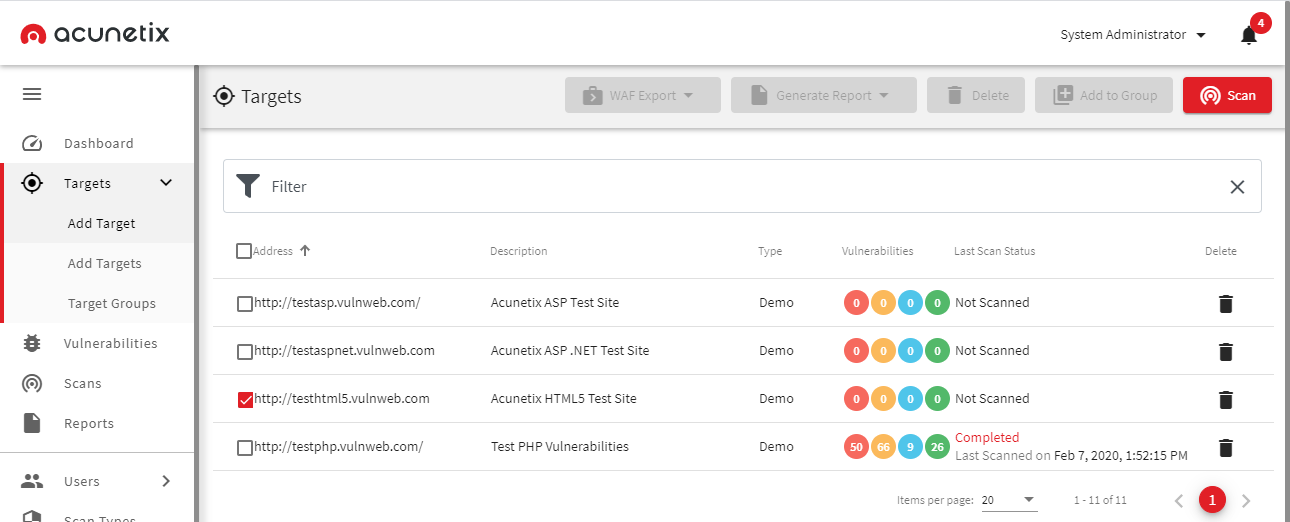The width and height of the screenshot is (1290, 522).
Task: Open the http://testphp.vulnweb.com/ target link
Action: pyautogui.click(x=339, y=447)
